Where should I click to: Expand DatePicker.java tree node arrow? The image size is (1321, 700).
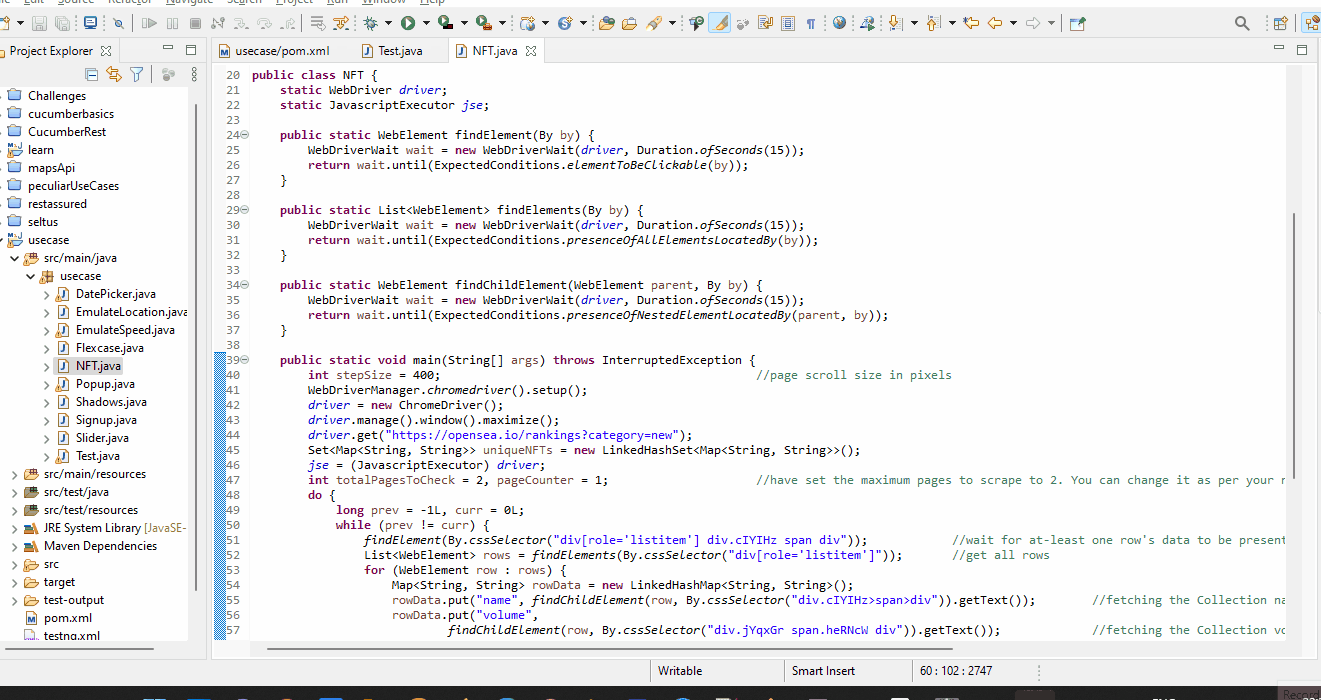click(x=46, y=294)
